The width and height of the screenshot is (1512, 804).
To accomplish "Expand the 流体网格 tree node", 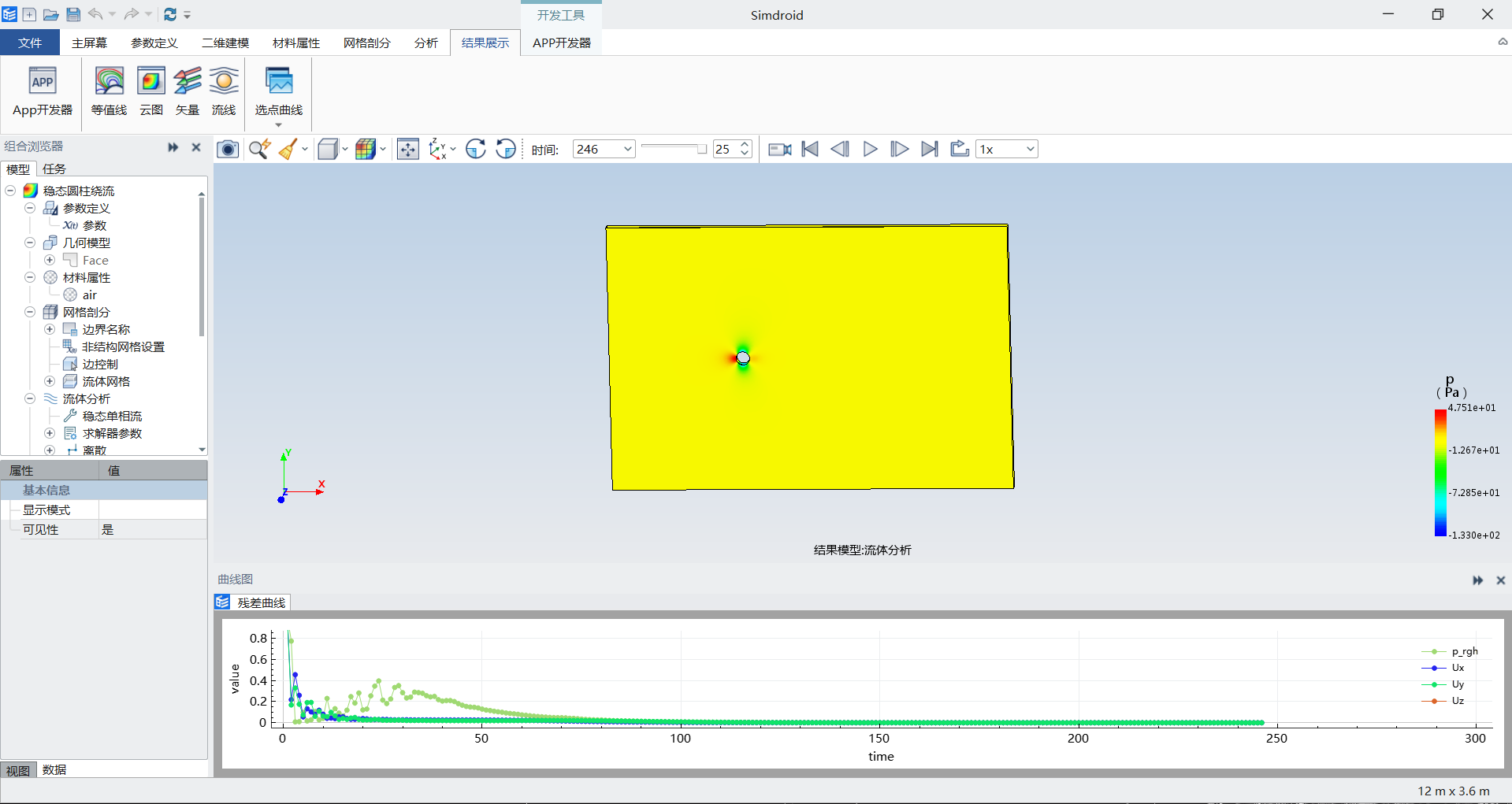I will (x=50, y=381).
